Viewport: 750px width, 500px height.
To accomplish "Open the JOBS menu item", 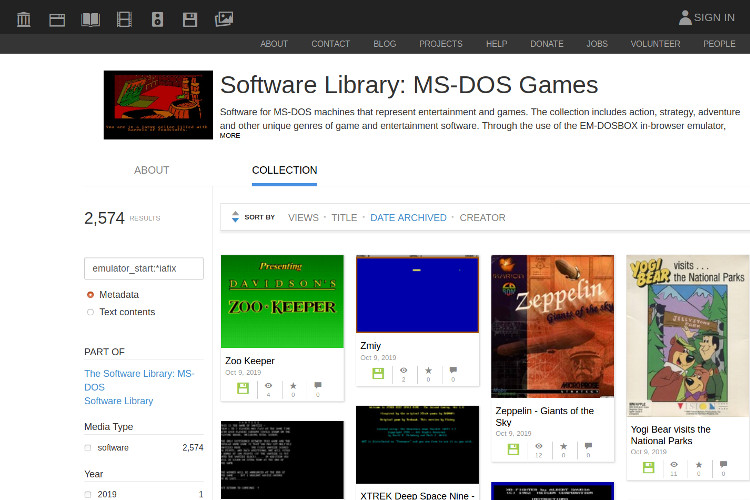I will click(x=597, y=44).
